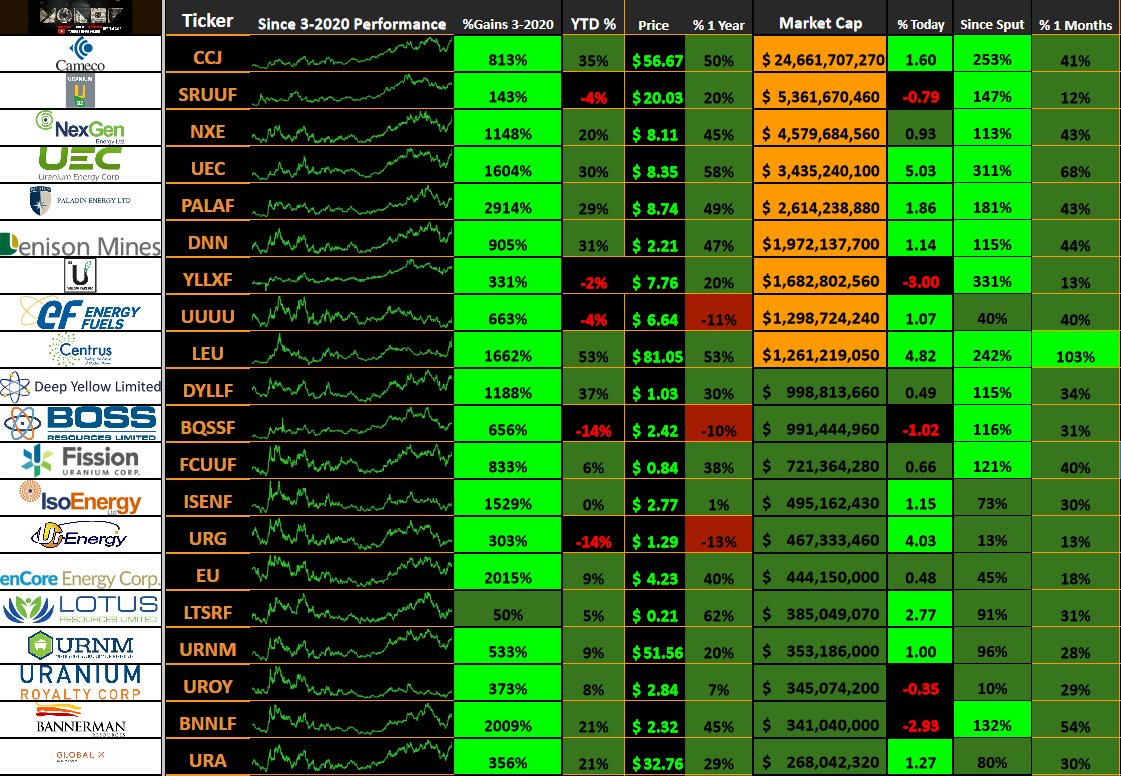1121x776 pixels.
Task: Click the Deep Yellow Limited logo
Action: [x=80, y=387]
